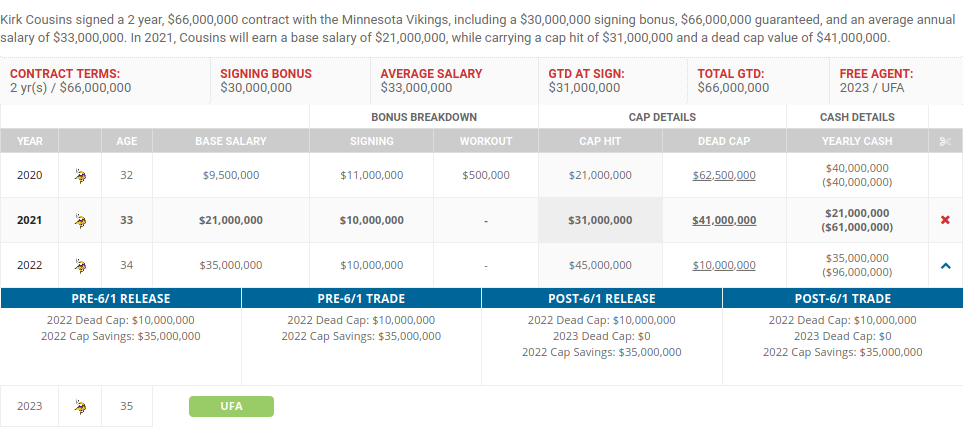Image resolution: width=963 pixels, height=430 pixels.
Task: Click the CAP HIT column header
Action: [600, 141]
